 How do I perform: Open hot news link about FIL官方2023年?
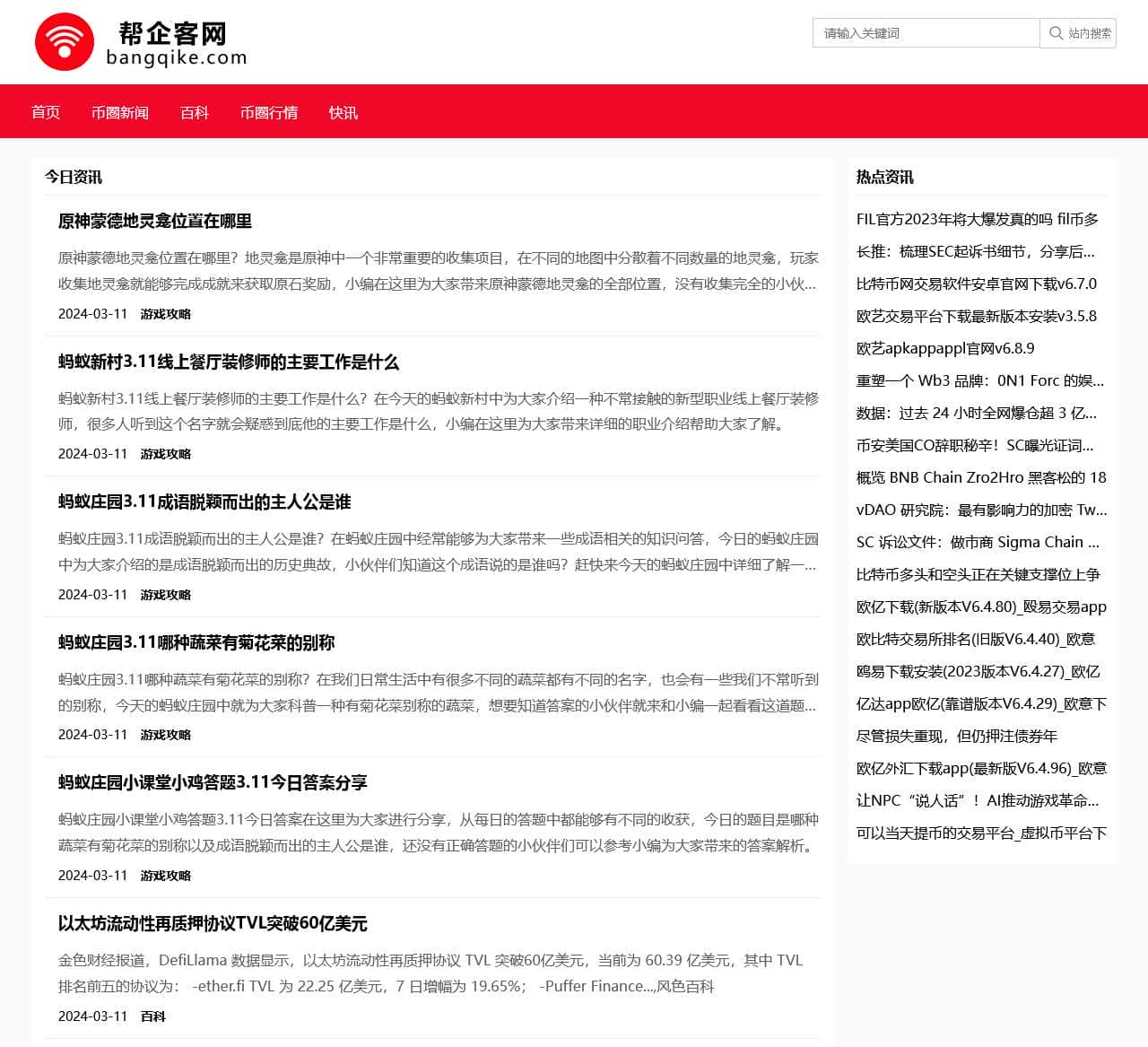click(x=978, y=220)
